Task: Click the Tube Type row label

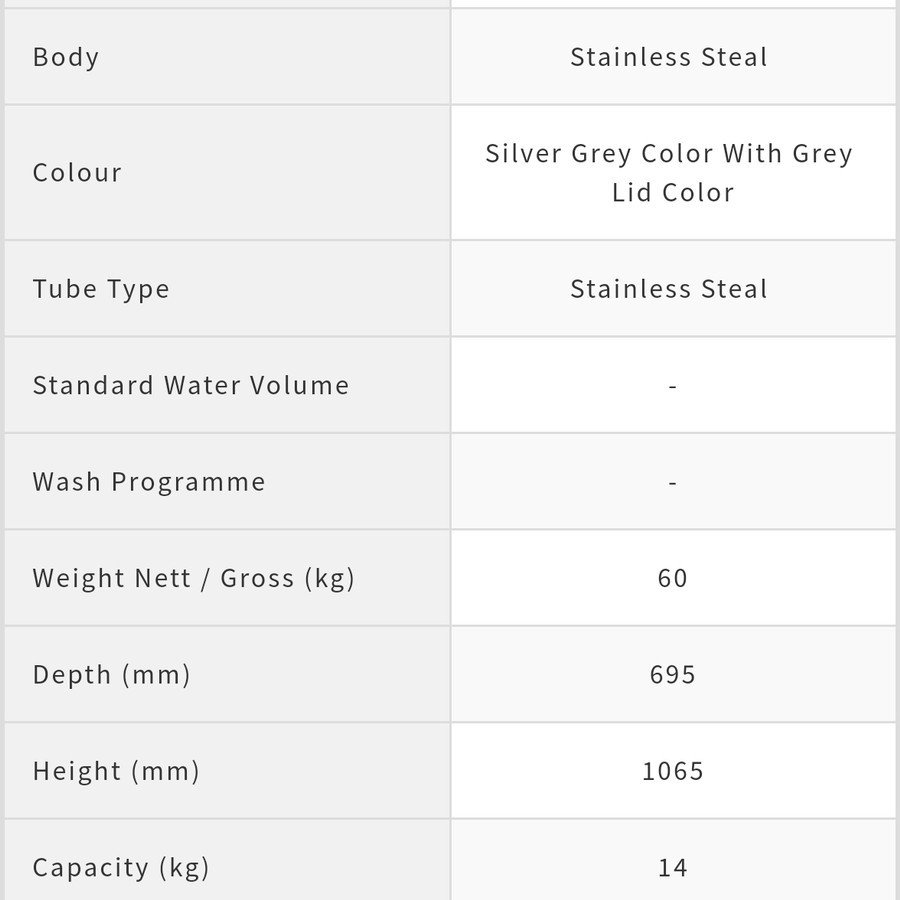Action: tap(101, 289)
